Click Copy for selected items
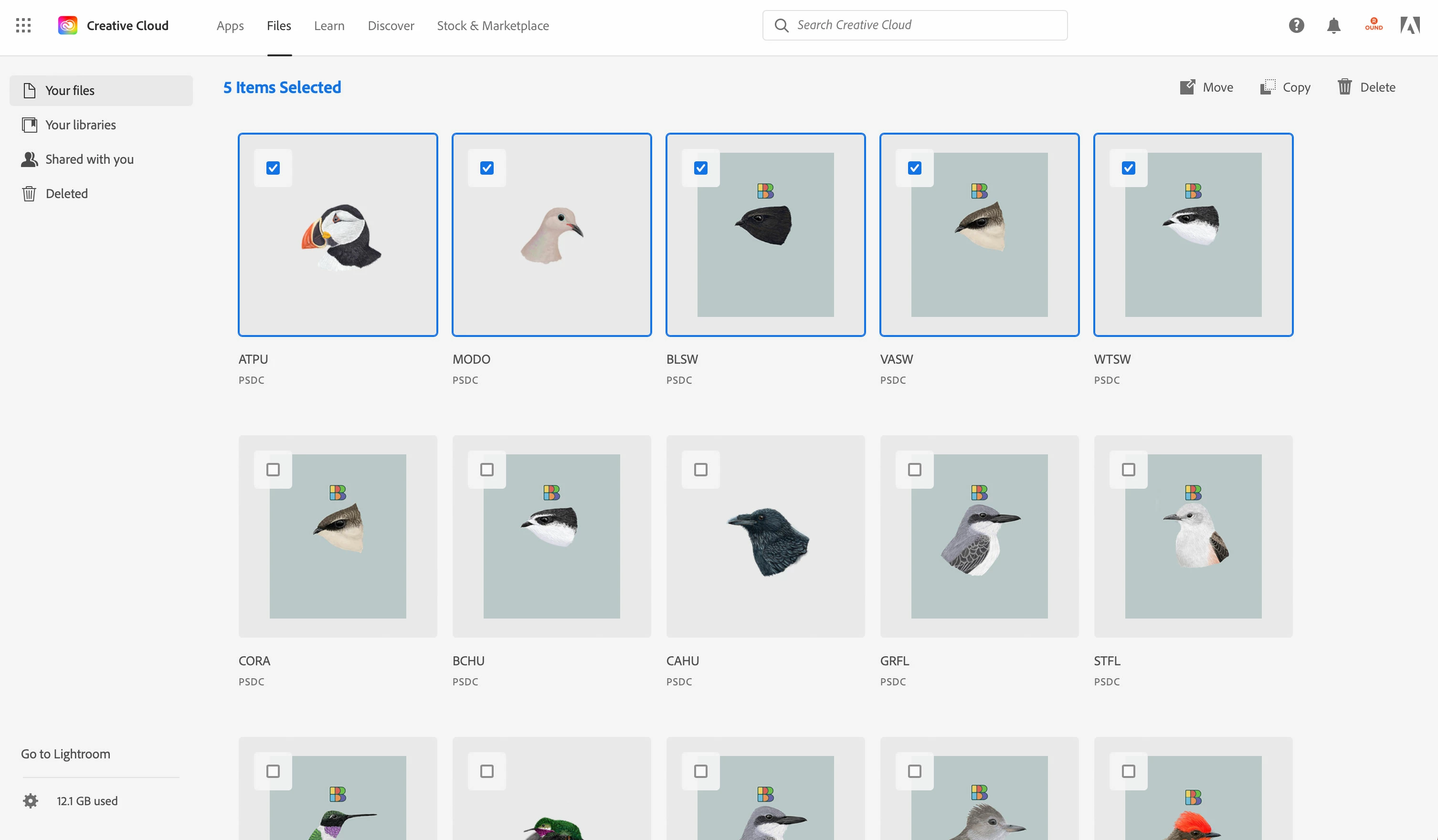This screenshot has height=840, width=1438. click(1285, 87)
